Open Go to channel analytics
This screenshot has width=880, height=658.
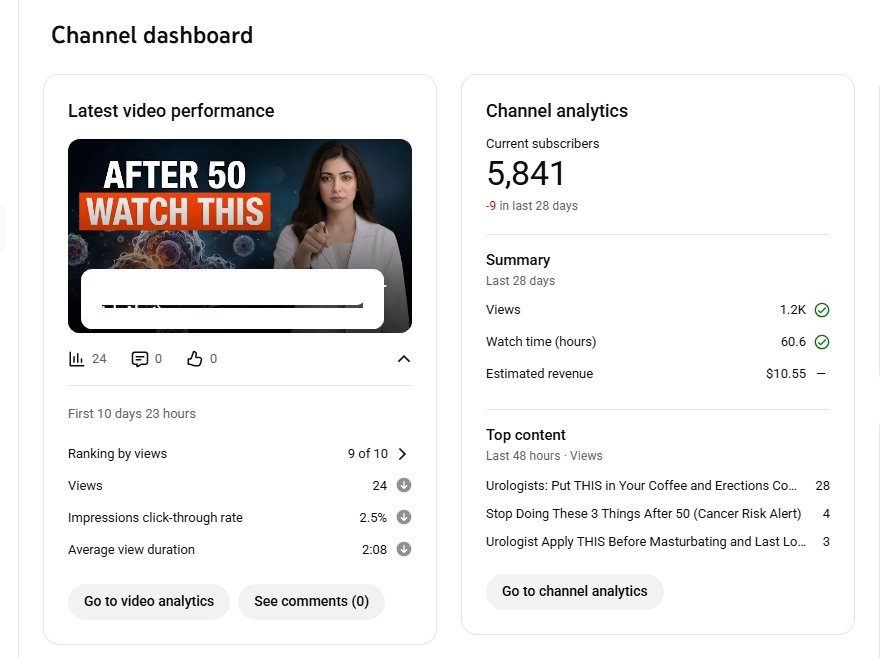574,591
